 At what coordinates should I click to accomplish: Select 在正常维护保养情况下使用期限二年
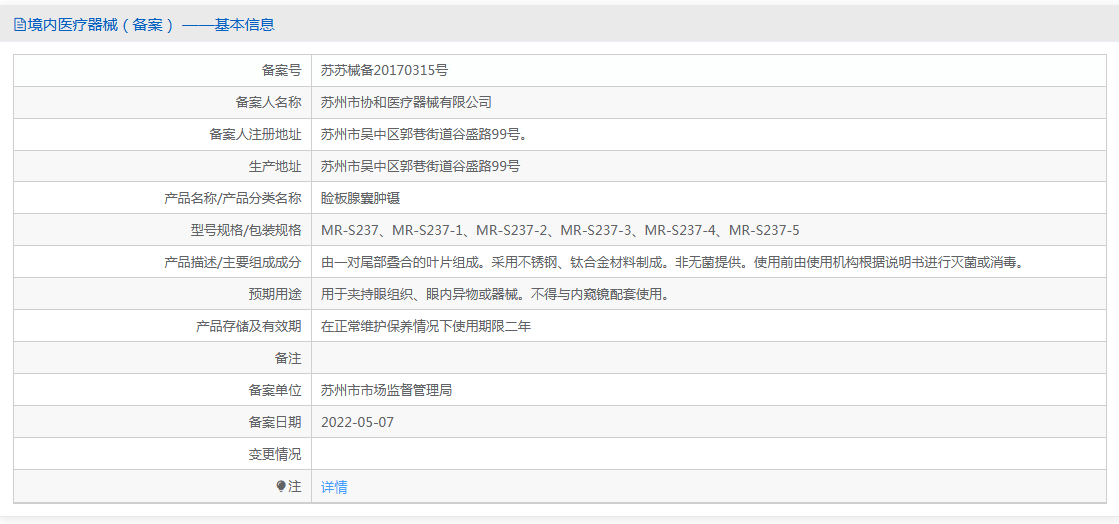click(x=426, y=326)
